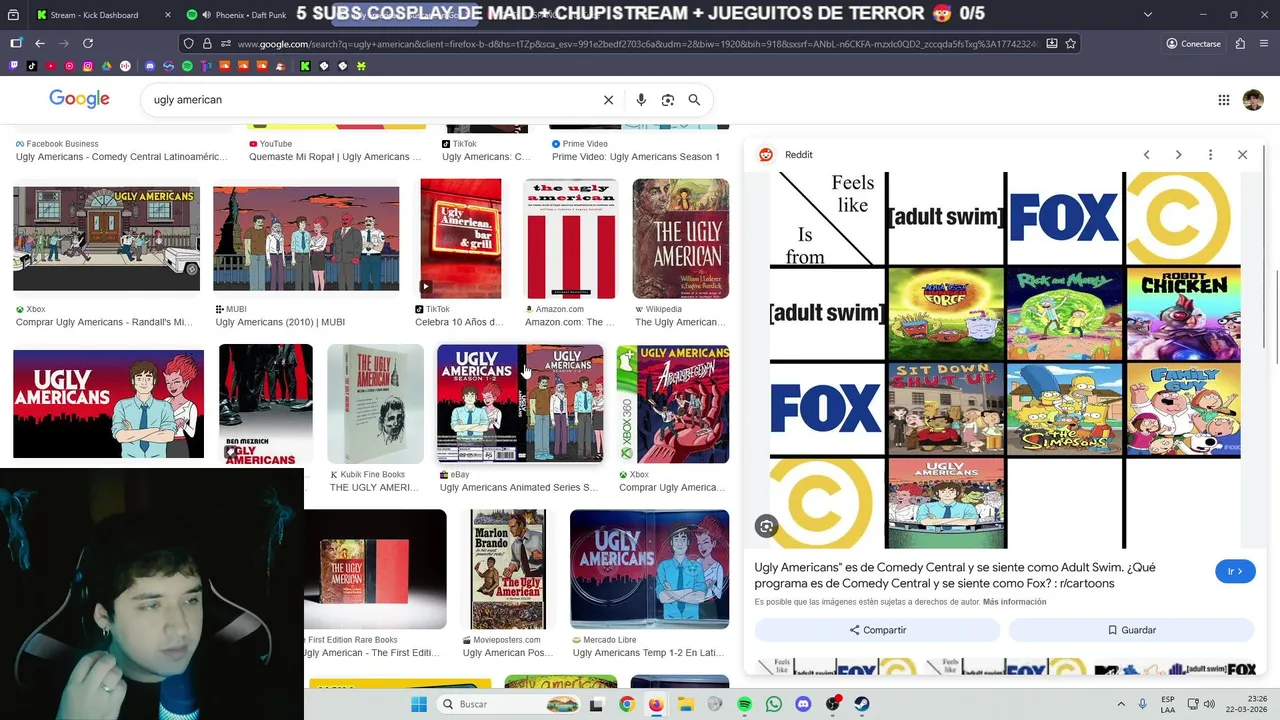Open Prime Video Ugly Americans Season 1 link
This screenshot has height=720, width=1280.
[635, 157]
